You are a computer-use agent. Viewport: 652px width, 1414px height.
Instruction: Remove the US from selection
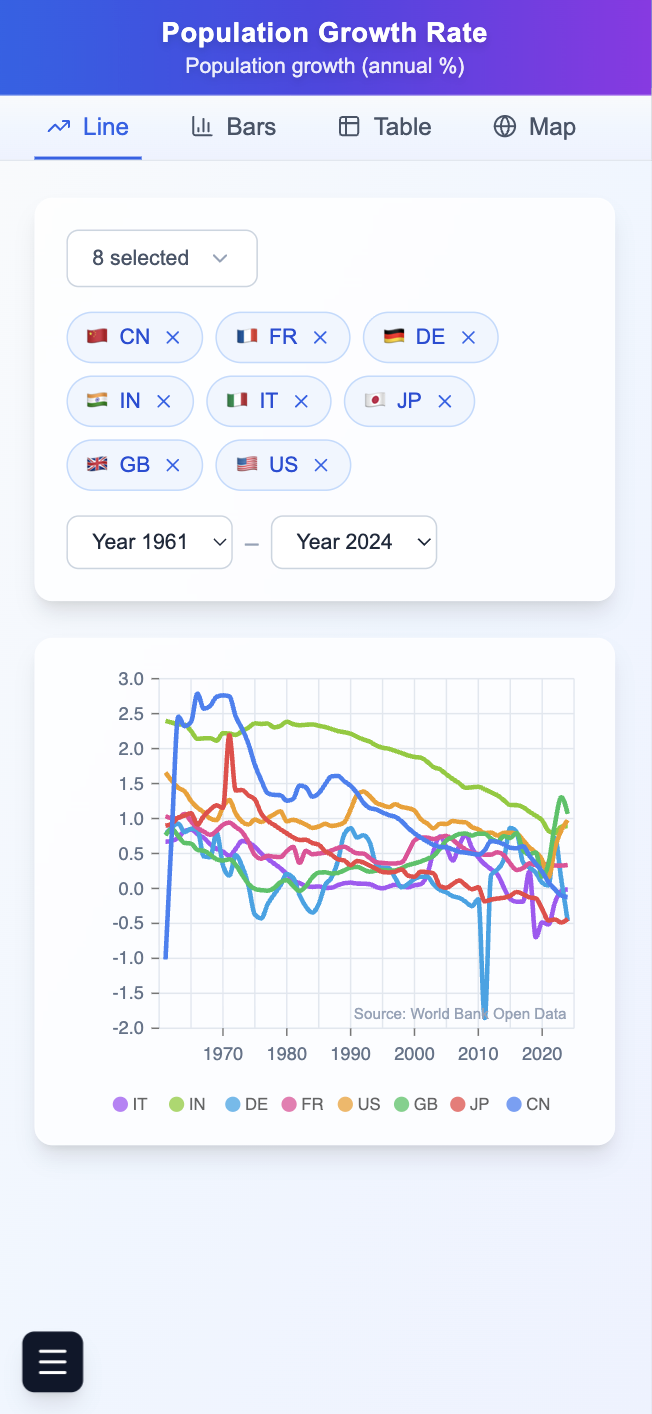[320, 464]
